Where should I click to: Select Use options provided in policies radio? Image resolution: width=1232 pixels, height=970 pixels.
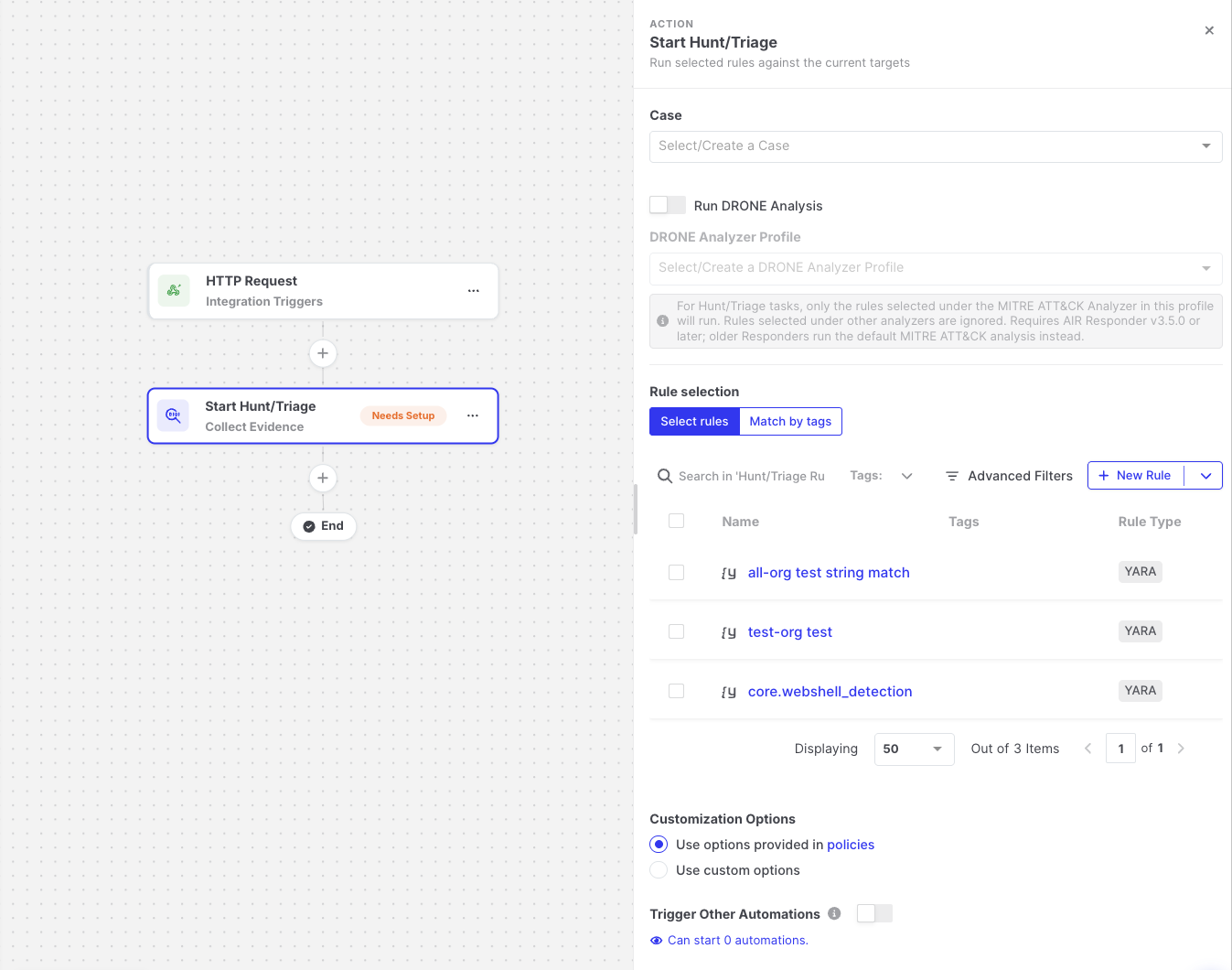tap(659, 845)
